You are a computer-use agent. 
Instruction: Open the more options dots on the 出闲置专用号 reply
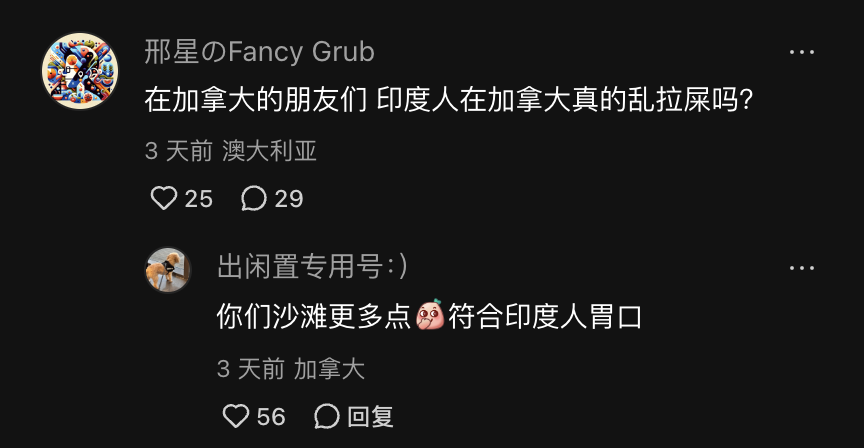point(801,268)
